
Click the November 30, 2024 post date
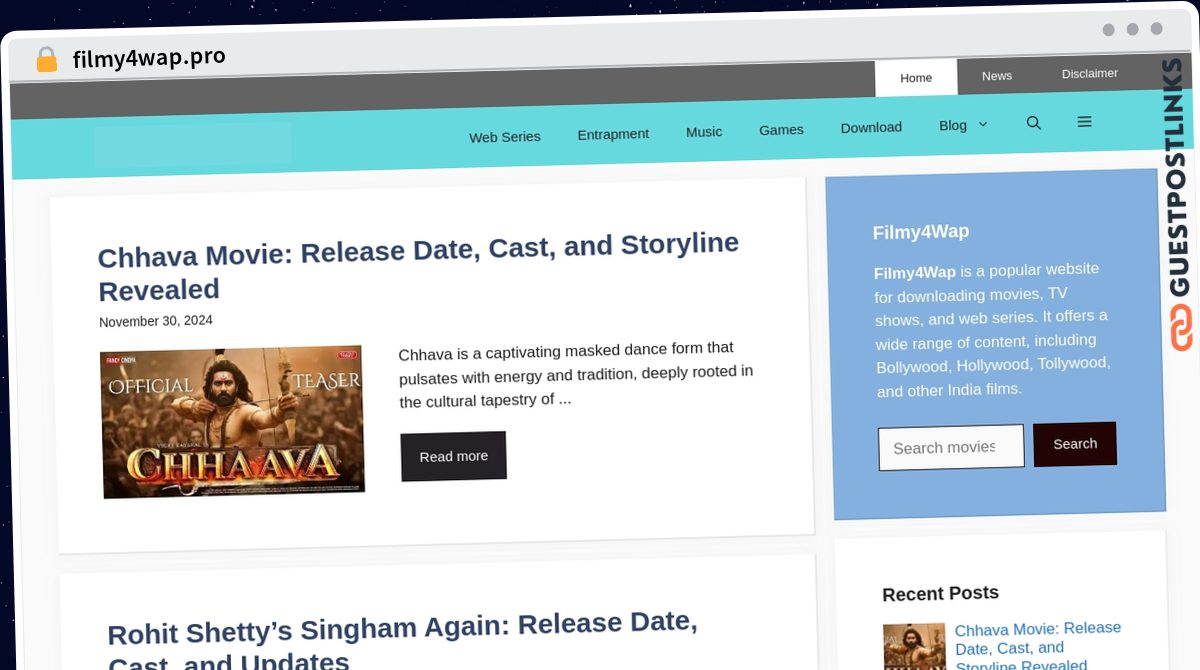click(156, 321)
